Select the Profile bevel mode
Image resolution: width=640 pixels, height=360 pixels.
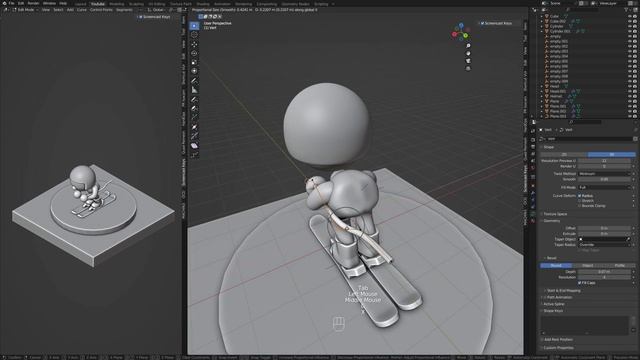(620, 265)
